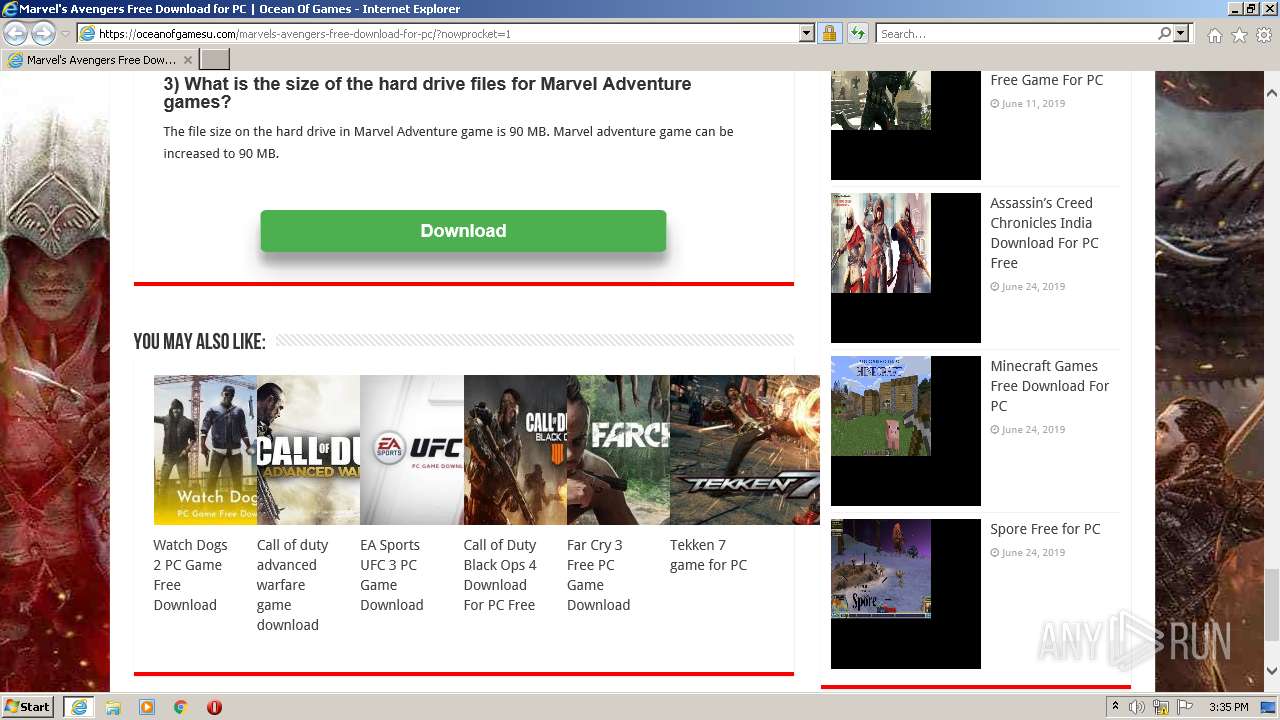The image size is (1280, 720).
Task: Click the green Download button
Action: click(463, 231)
